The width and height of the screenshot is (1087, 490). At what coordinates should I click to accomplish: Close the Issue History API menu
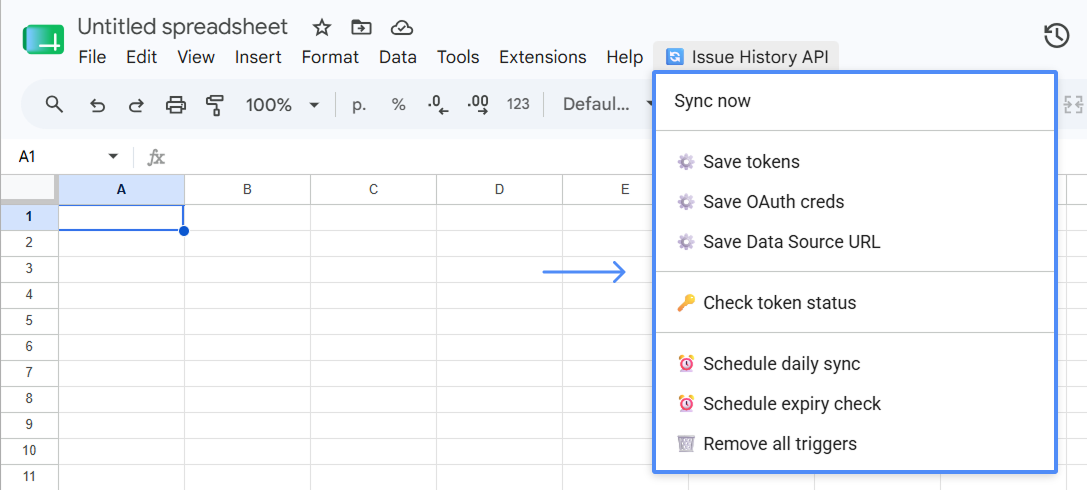[746, 56]
